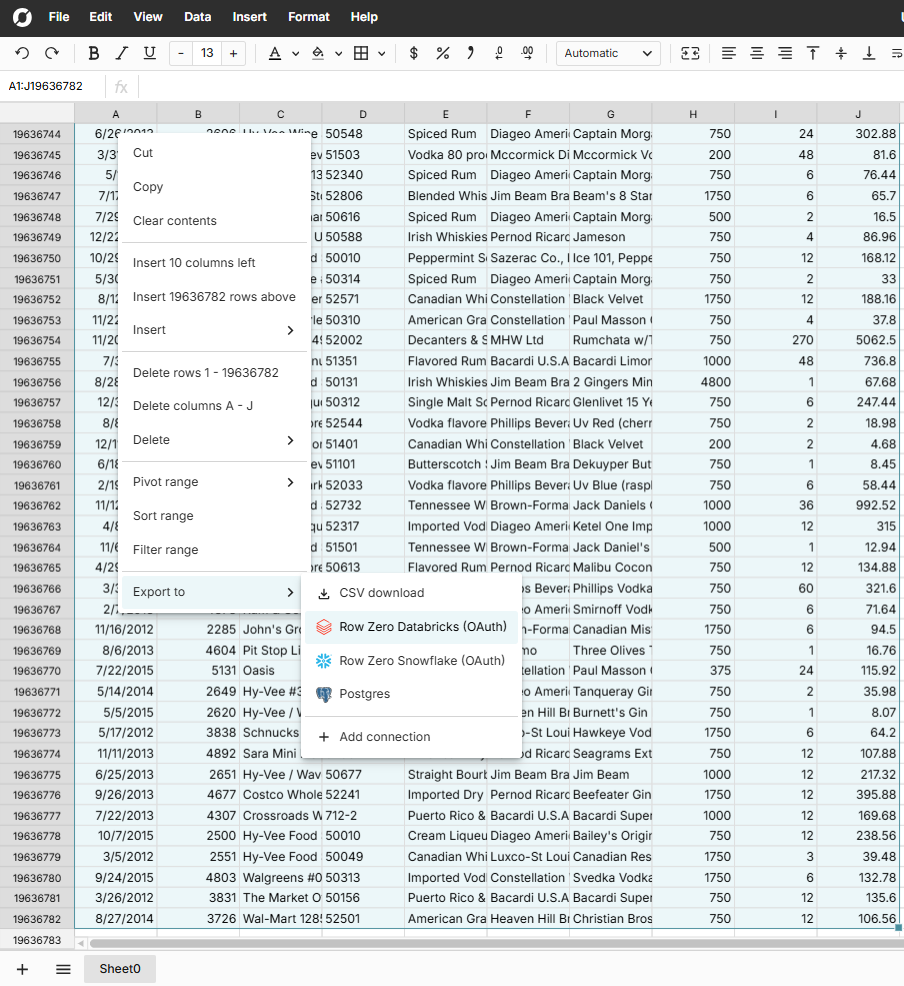The image size is (904, 986).
Task: Select Sort range from the context menu
Action: 162,515
